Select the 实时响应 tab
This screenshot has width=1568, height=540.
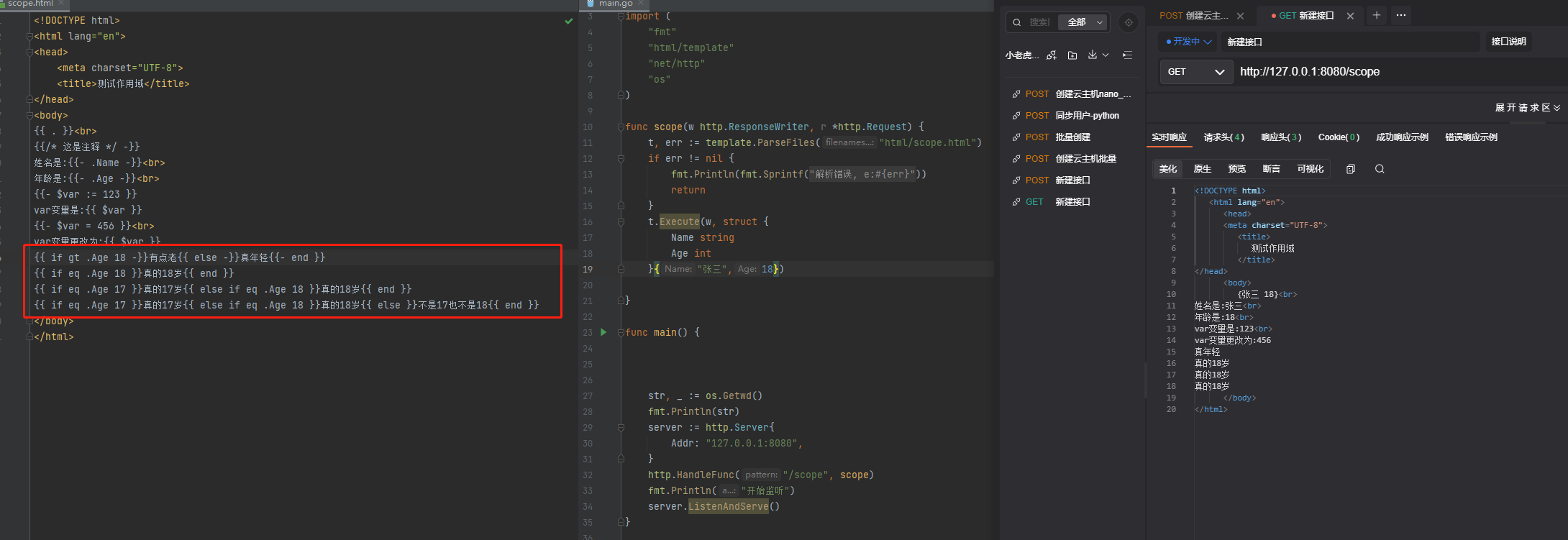[1169, 137]
